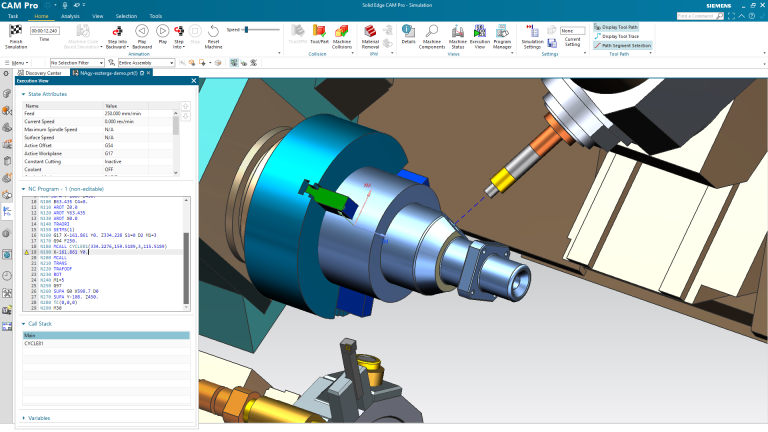Open the Tools ribbon tab
Viewport: 768px width, 432px height.
click(x=156, y=16)
